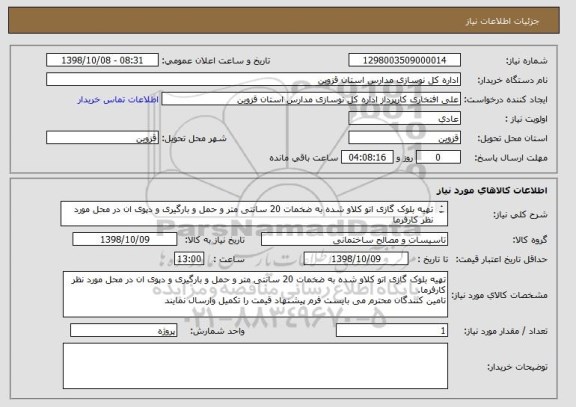Screen dimensions: 576x407
Task: Click the header title جزئیات اطلاعات نیاز
Action: (503, 21)
